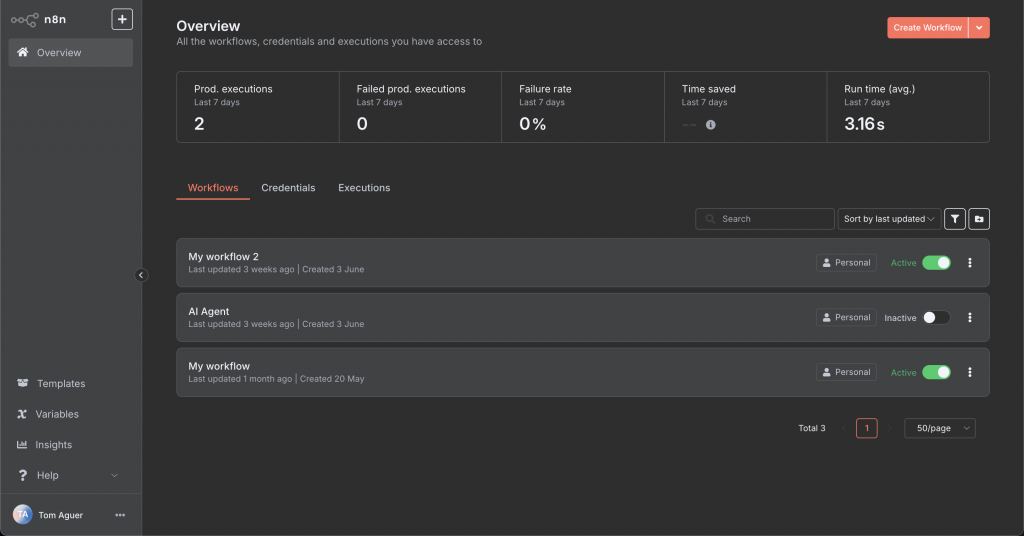The image size is (1024, 536).
Task: Turn off the My workflow active toggle
Action: pos(936,372)
